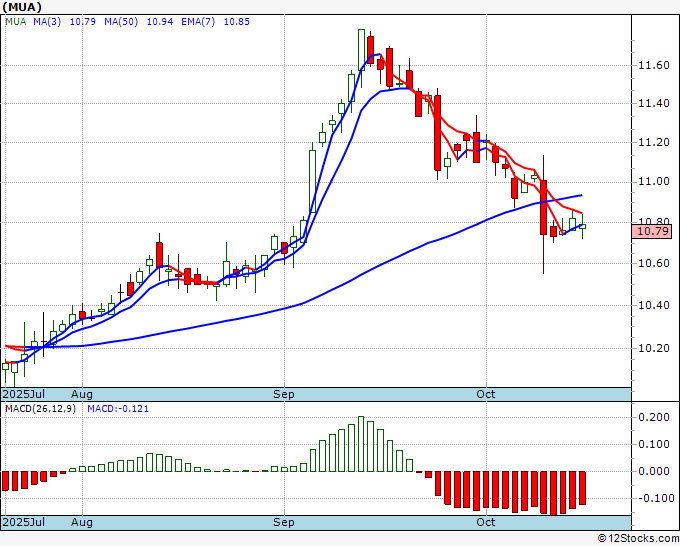Click the 0.000 MACD axis label

pyautogui.click(x=654, y=471)
